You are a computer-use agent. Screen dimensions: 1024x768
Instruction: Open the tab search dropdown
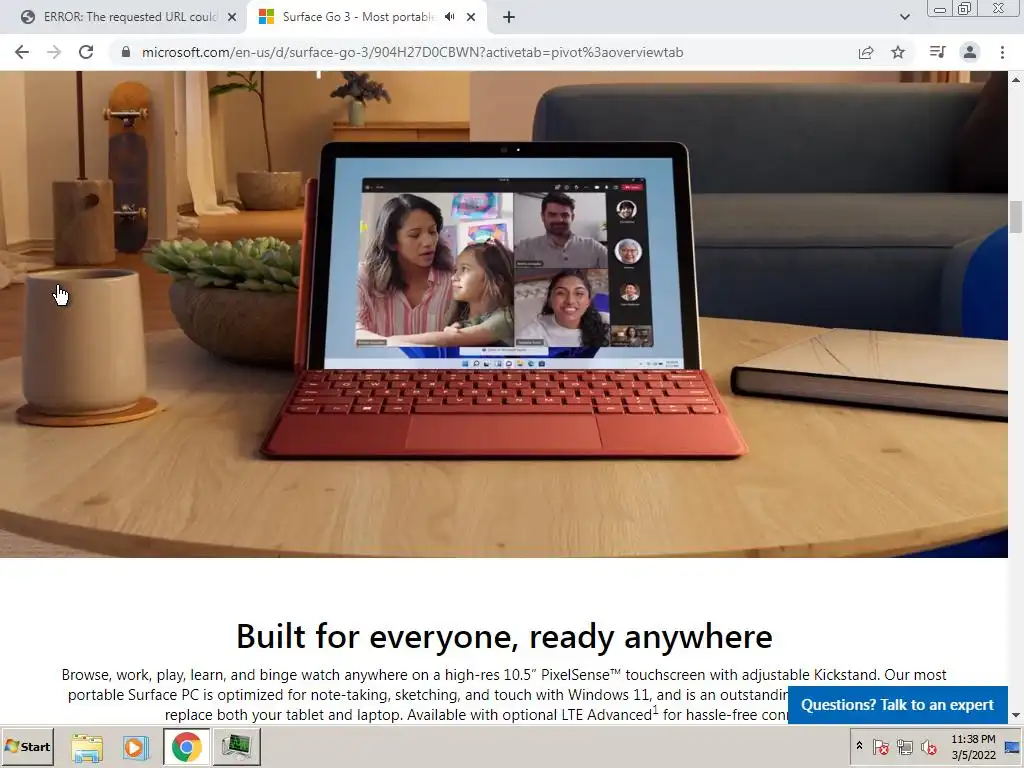pyautogui.click(x=904, y=17)
